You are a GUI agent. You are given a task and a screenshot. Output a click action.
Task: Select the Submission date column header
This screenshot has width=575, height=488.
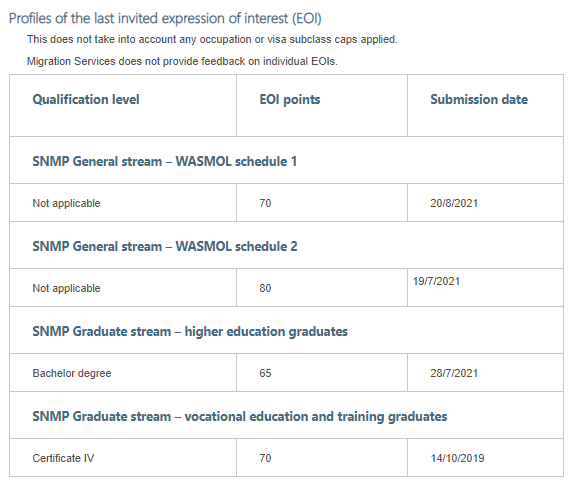coord(486,106)
